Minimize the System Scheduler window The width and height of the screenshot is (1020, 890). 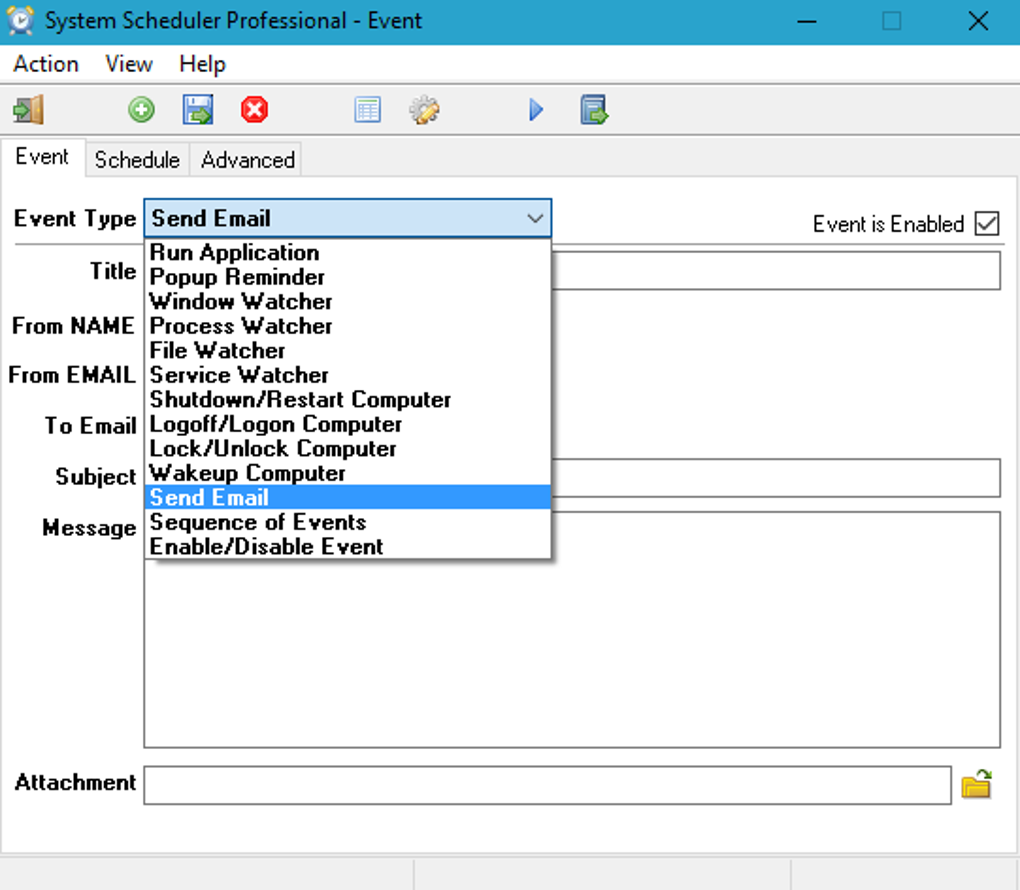(807, 21)
